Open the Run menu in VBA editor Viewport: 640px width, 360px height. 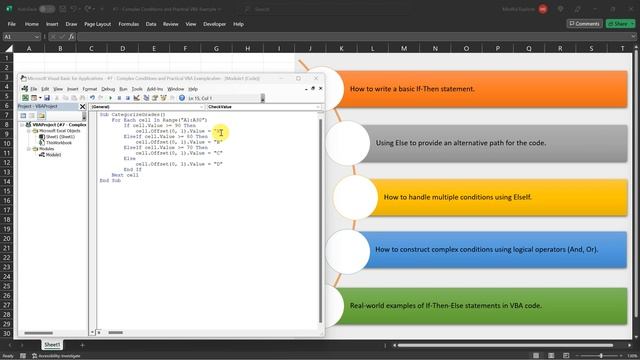click(123, 89)
